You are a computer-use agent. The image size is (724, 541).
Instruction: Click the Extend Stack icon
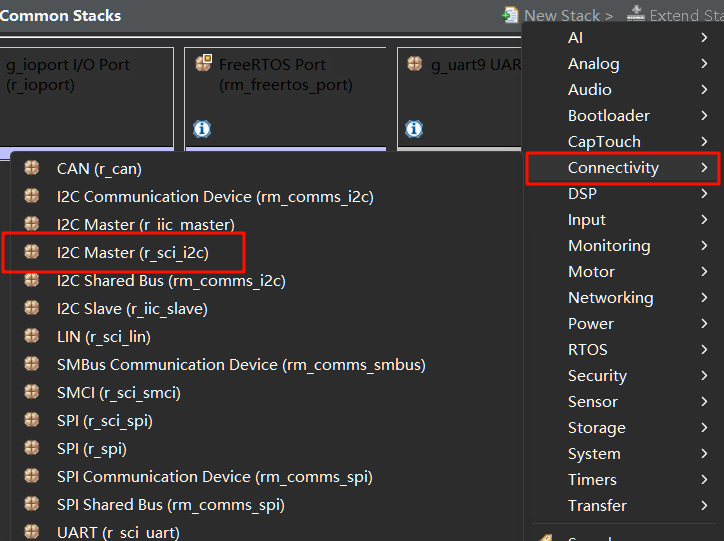(636, 14)
